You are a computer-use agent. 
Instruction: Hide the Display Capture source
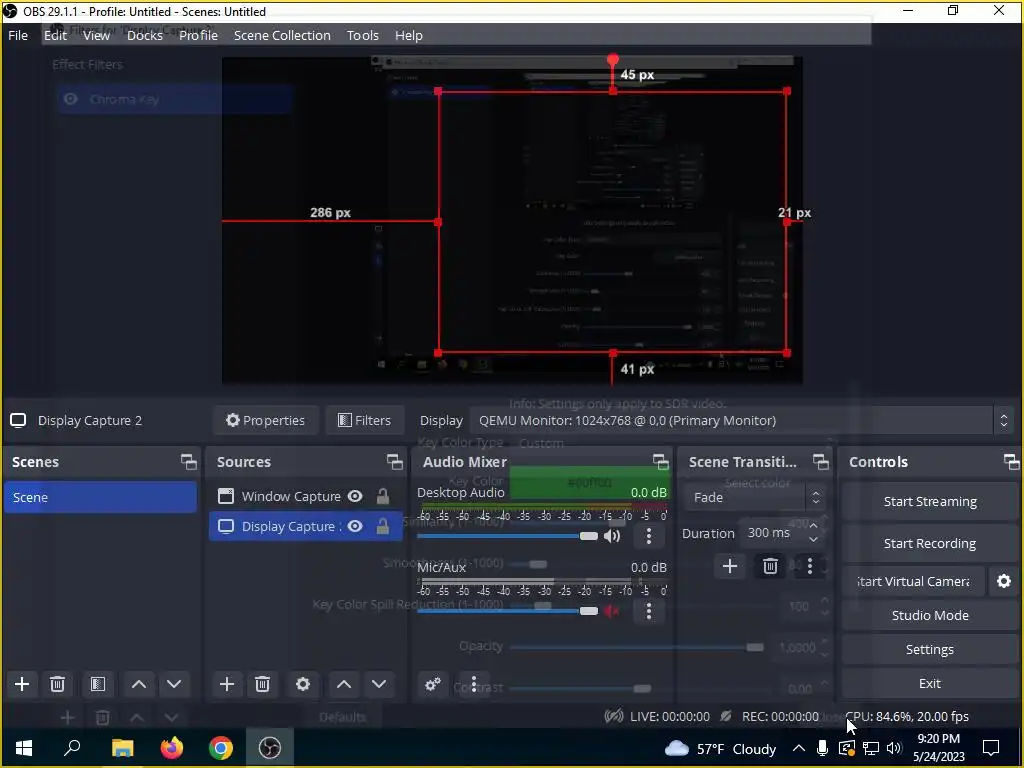355,526
